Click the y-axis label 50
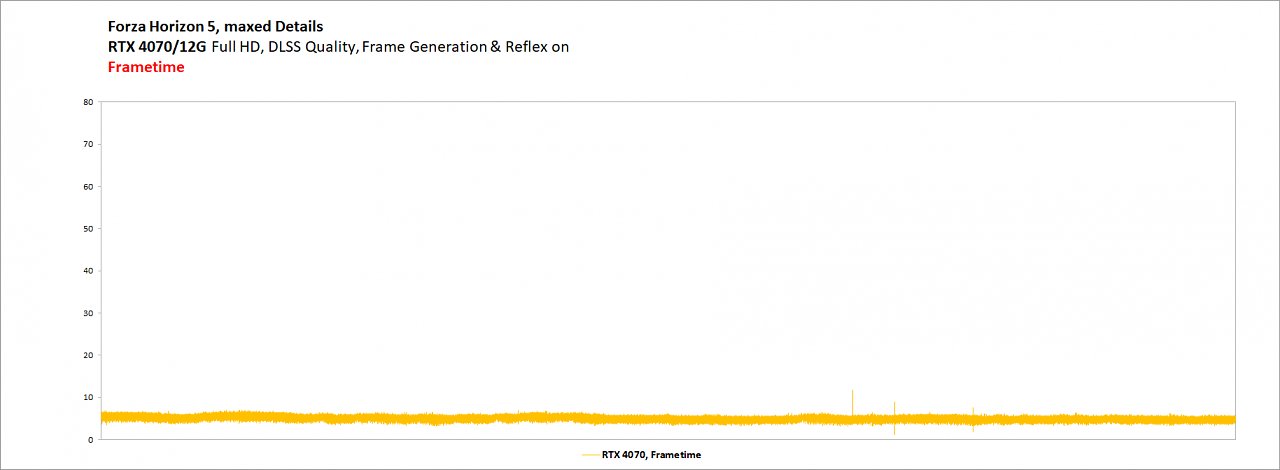Image resolution: width=1280 pixels, height=470 pixels. point(89,228)
